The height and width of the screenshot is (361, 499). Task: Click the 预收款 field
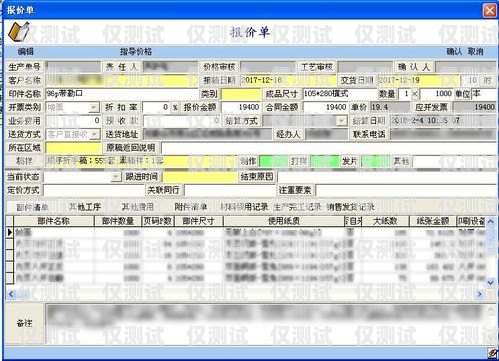click(x=182, y=121)
